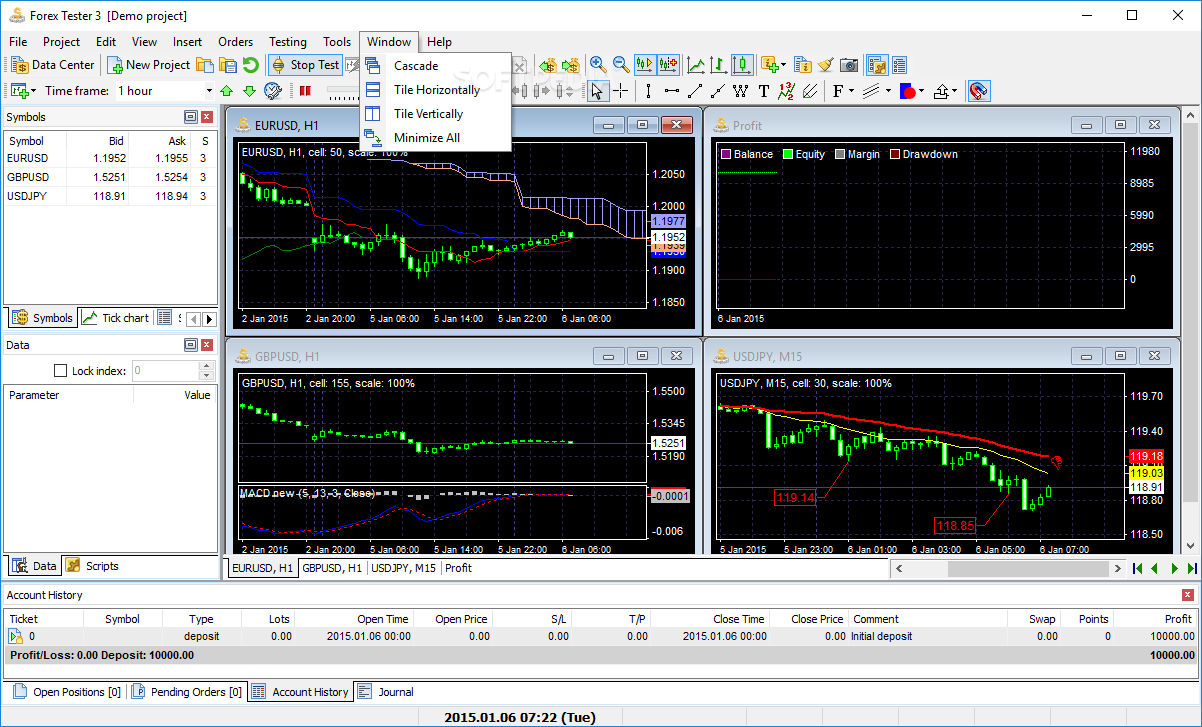Viewport: 1202px width, 727px height.
Task: Open the Pending Orders [0] tab
Action: (x=186, y=692)
